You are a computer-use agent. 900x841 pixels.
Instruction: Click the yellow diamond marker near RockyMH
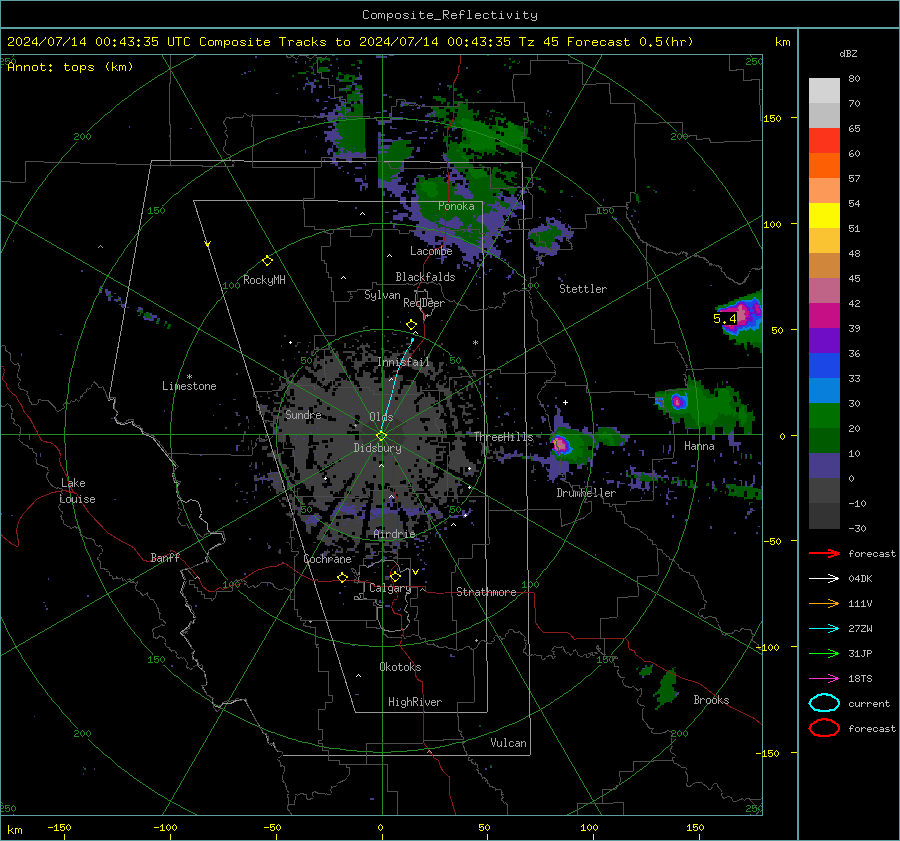tap(267, 261)
